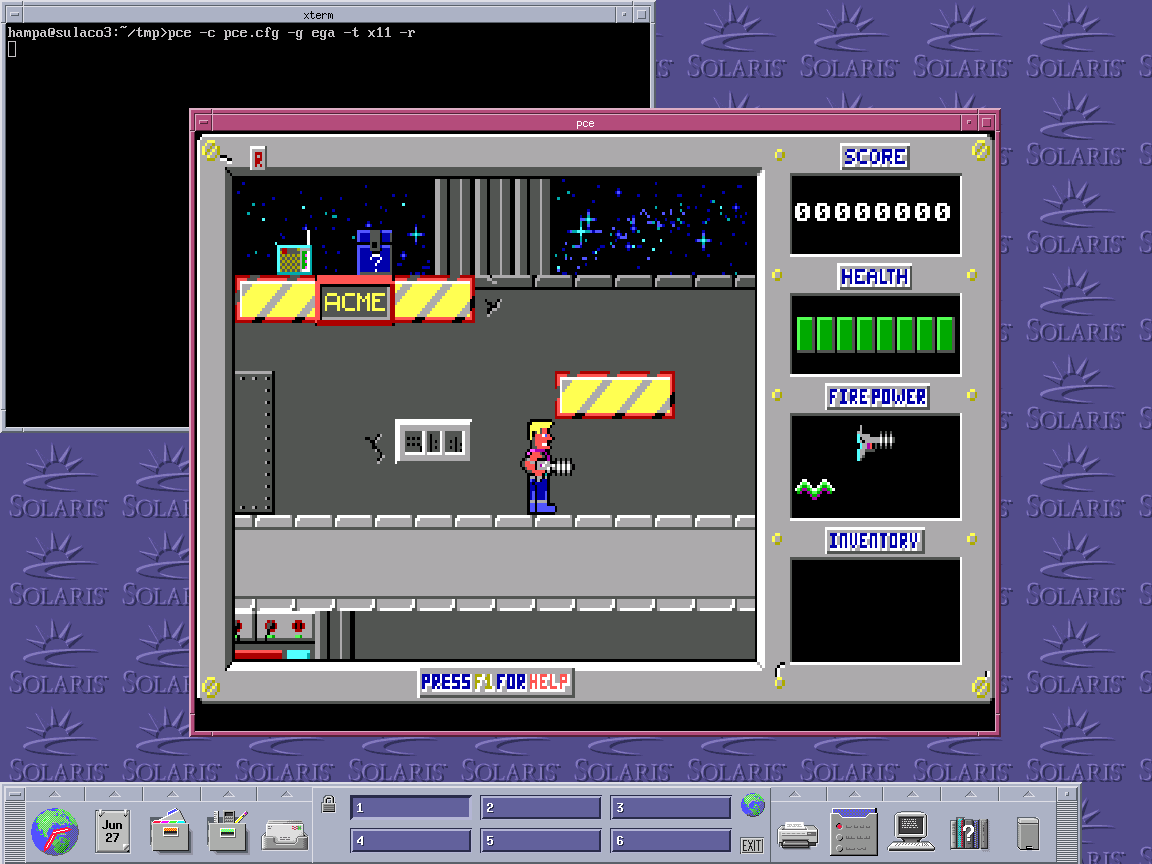Viewport: 1152px width, 864px height.
Task: Click the red R icon above the game view
Action: coord(258,158)
